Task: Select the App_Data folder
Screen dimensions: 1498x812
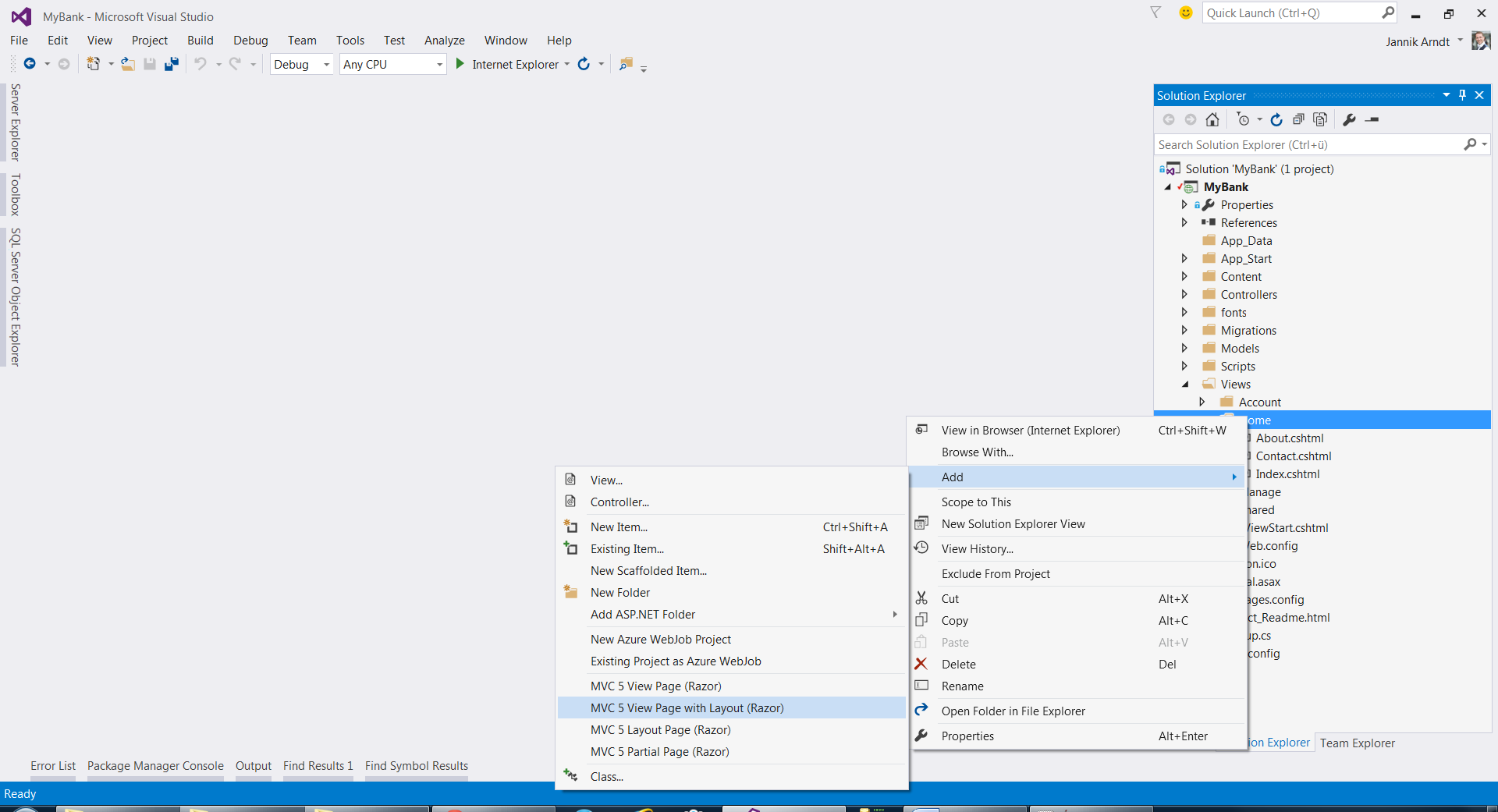Action: coord(1246,240)
